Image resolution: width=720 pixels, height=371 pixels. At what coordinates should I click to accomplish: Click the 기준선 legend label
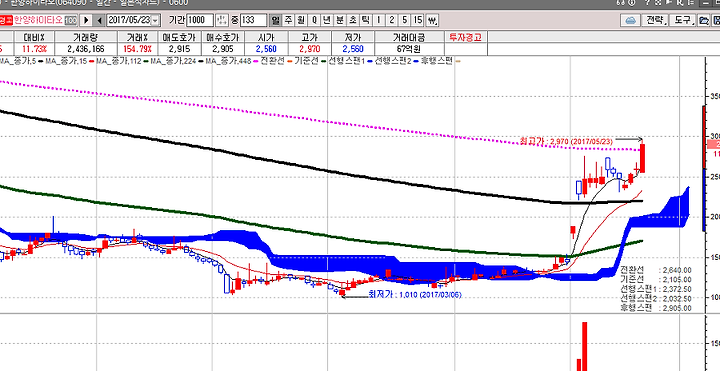[306, 61]
